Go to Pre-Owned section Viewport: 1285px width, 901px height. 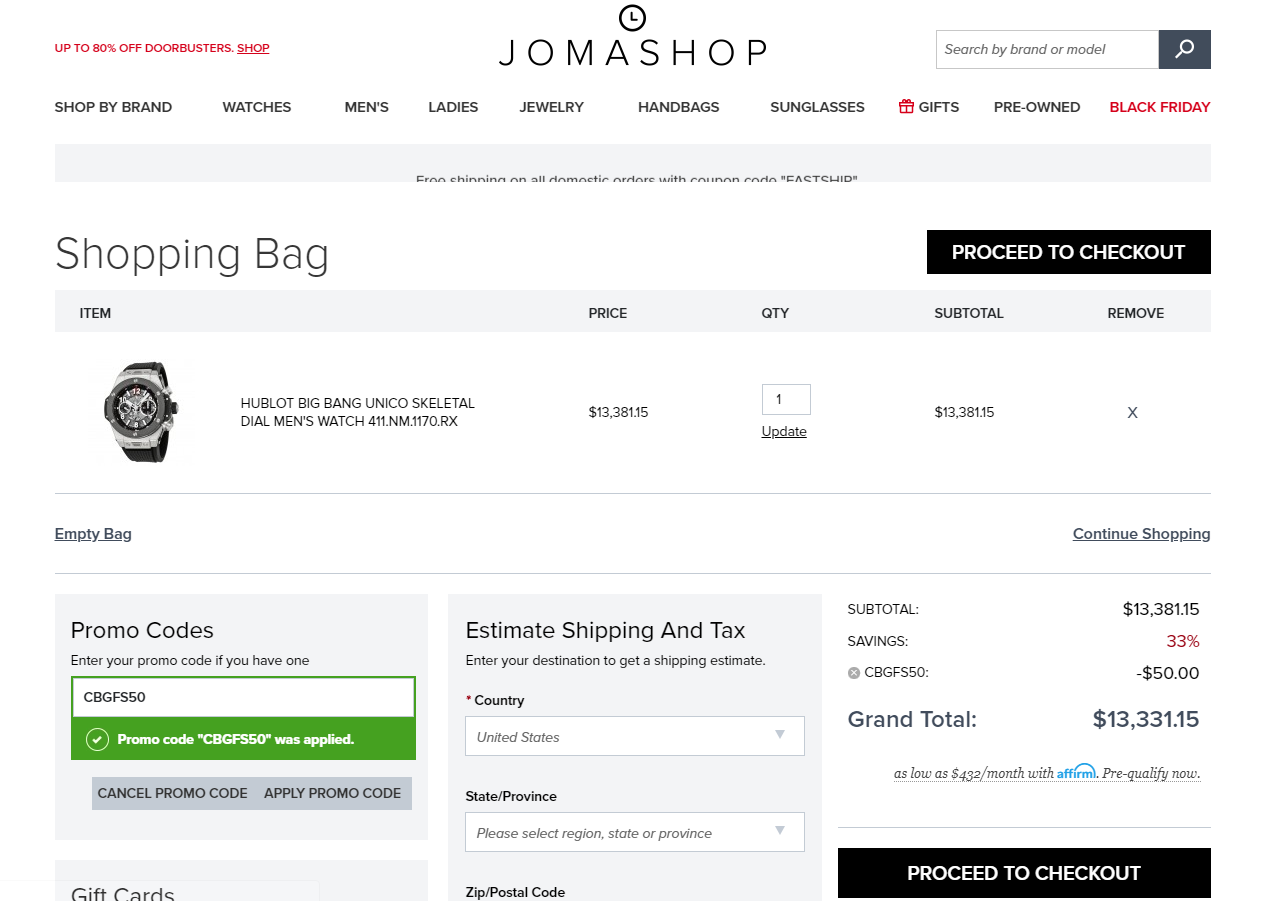point(1037,107)
